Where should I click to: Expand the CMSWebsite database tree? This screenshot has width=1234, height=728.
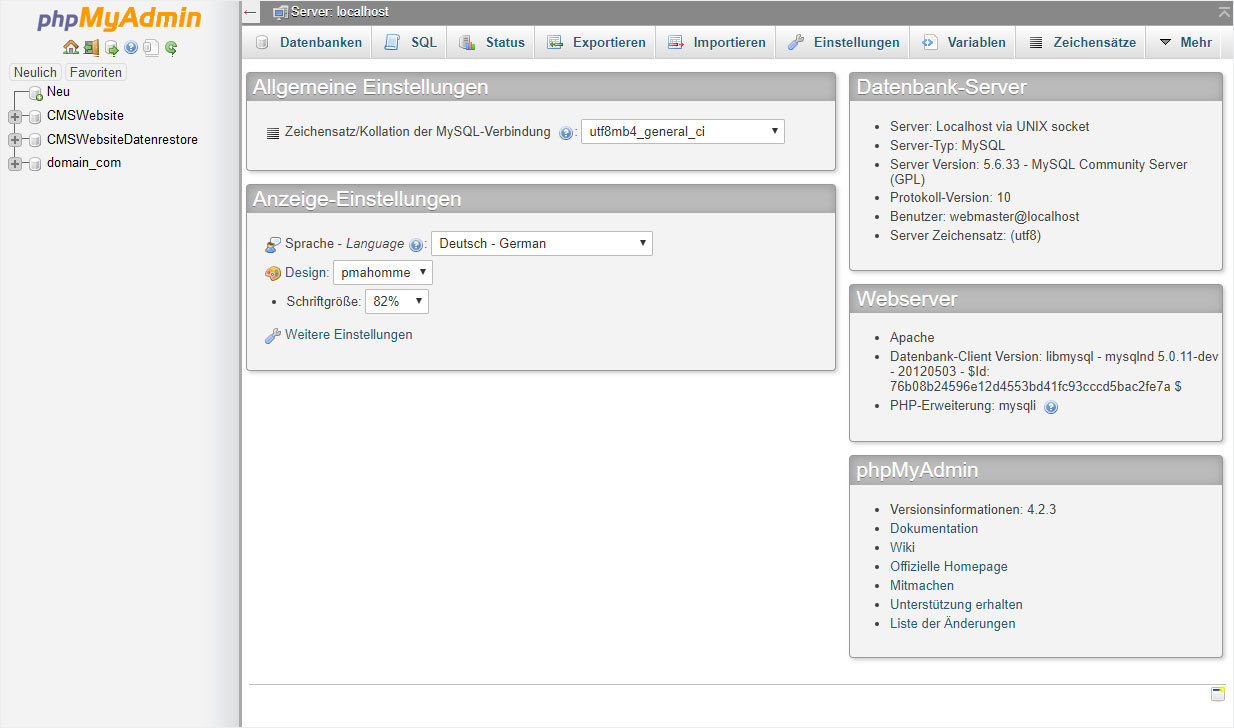(15, 116)
